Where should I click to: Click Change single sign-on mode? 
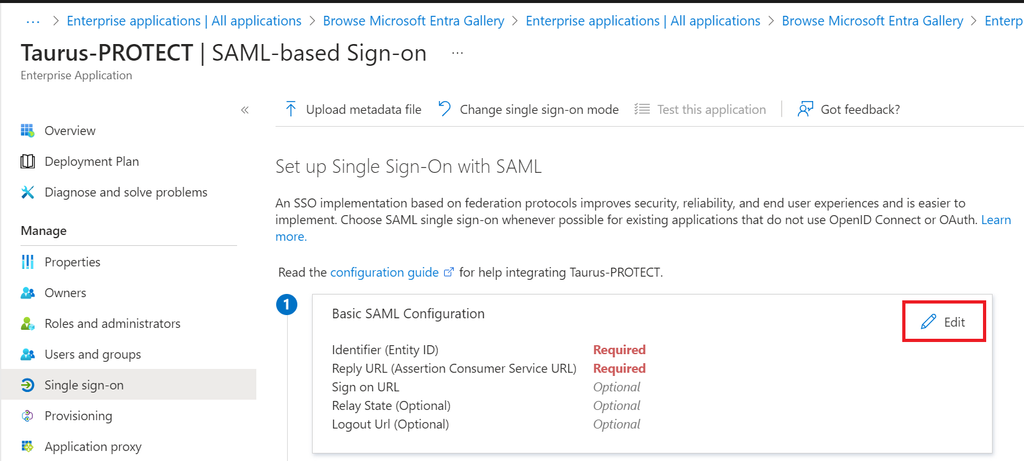(x=528, y=110)
